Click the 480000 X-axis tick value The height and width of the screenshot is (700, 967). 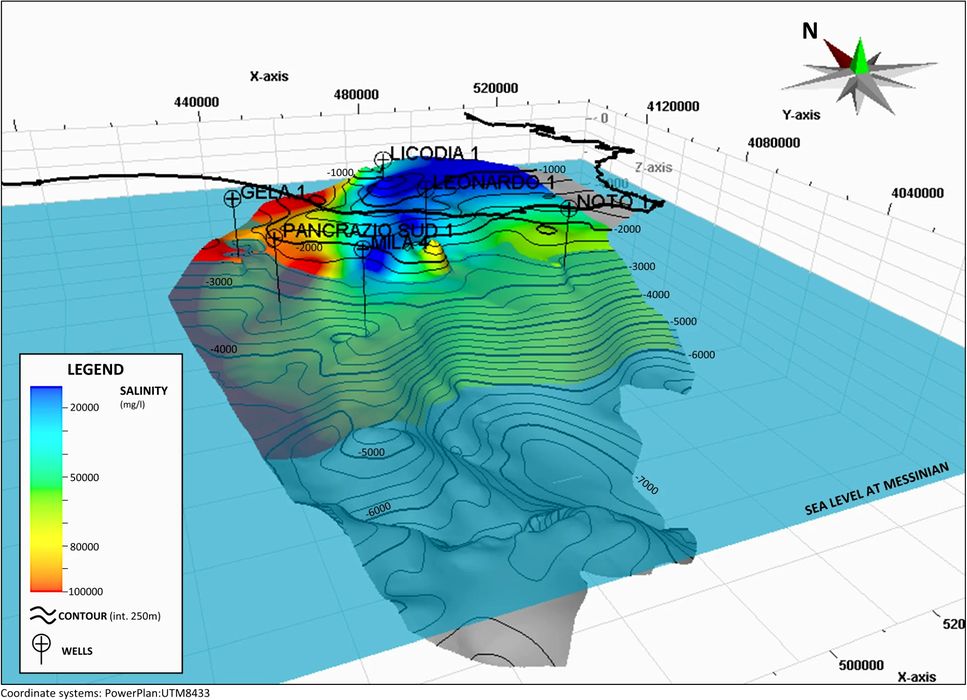point(356,95)
